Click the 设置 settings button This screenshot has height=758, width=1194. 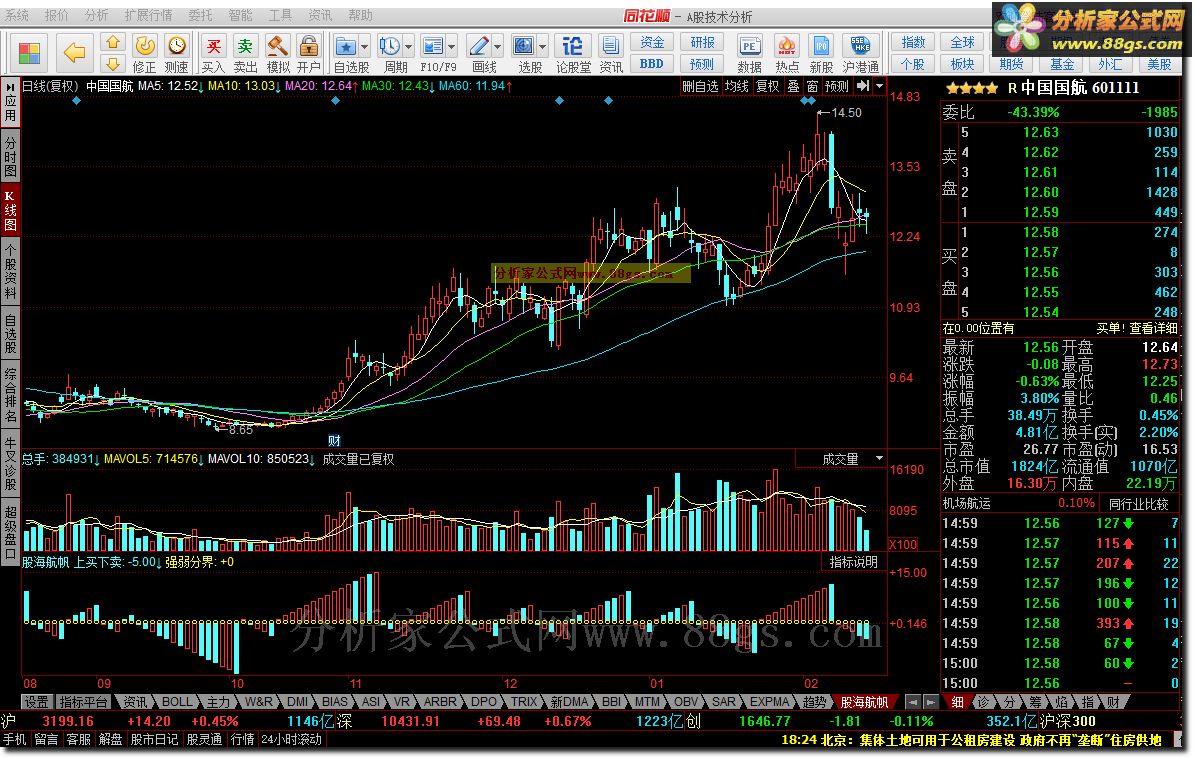pyautogui.click(x=35, y=702)
